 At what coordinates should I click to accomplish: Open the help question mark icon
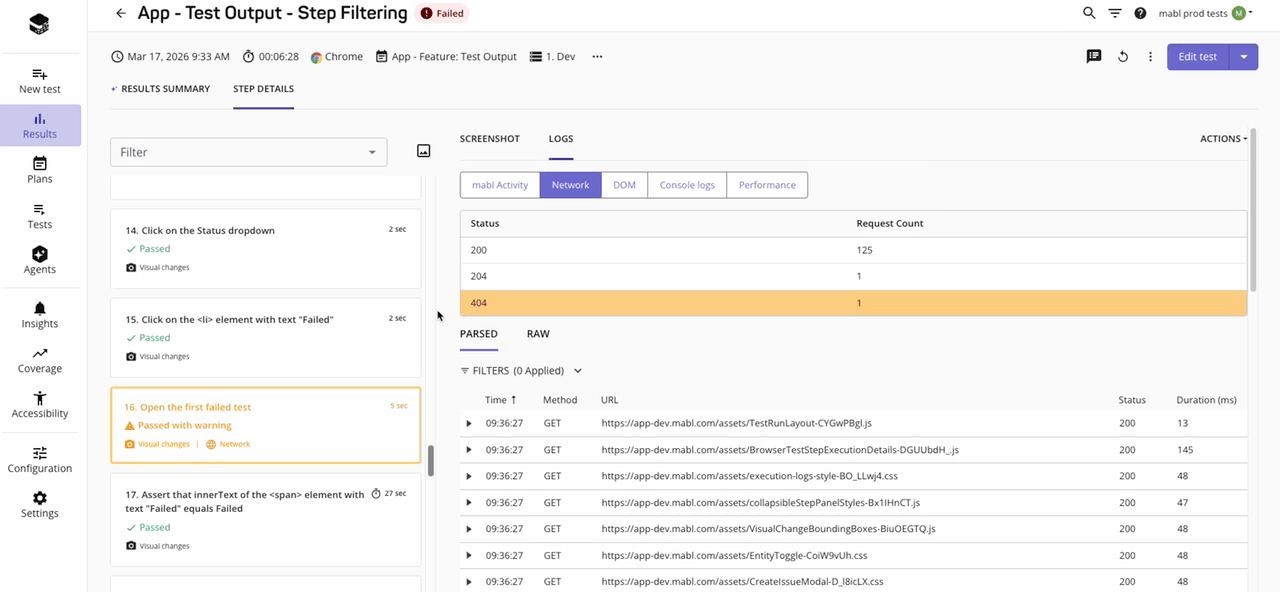tap(1140, 13)
